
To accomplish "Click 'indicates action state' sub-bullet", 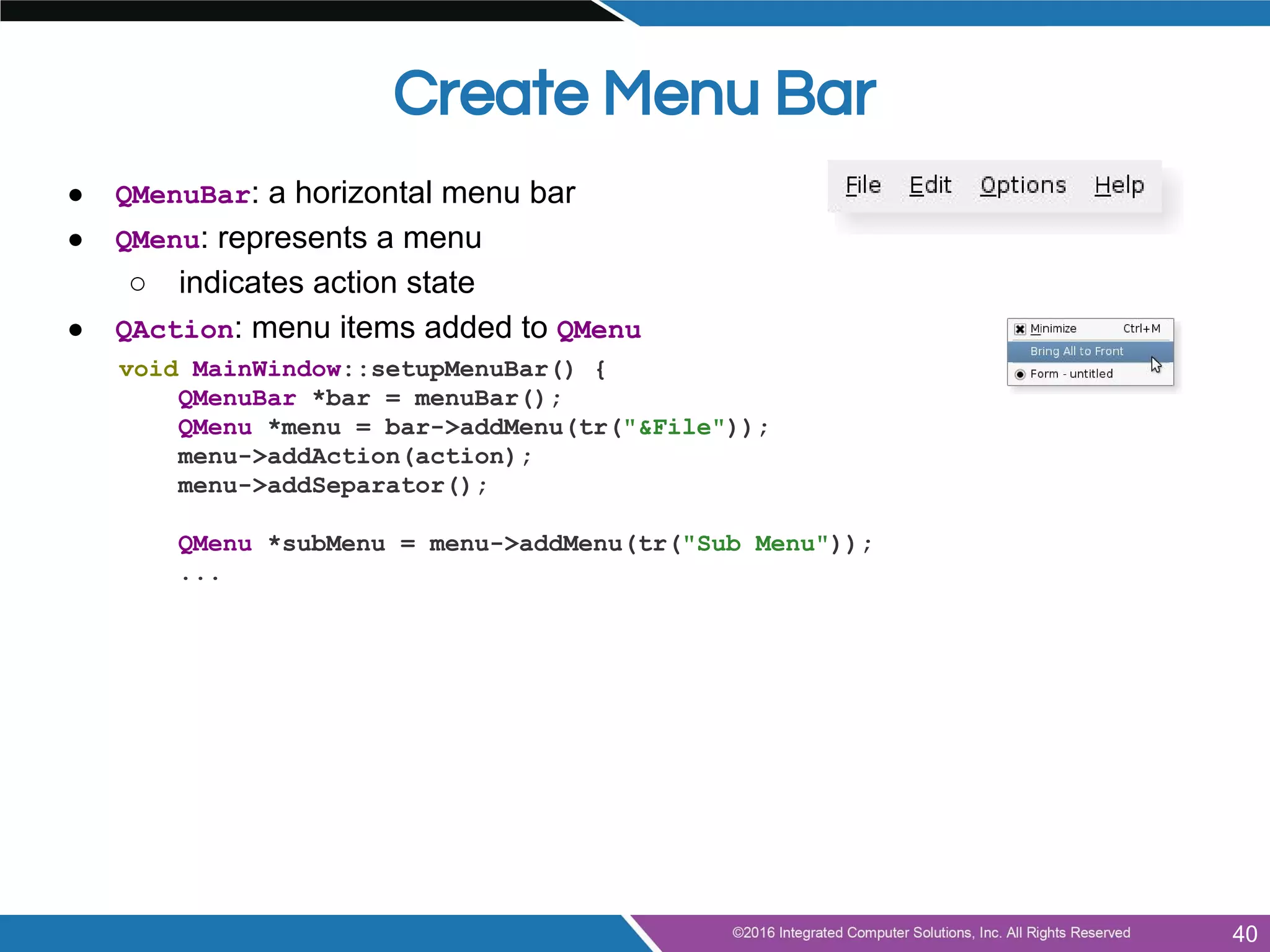I will tap(327, 283).
